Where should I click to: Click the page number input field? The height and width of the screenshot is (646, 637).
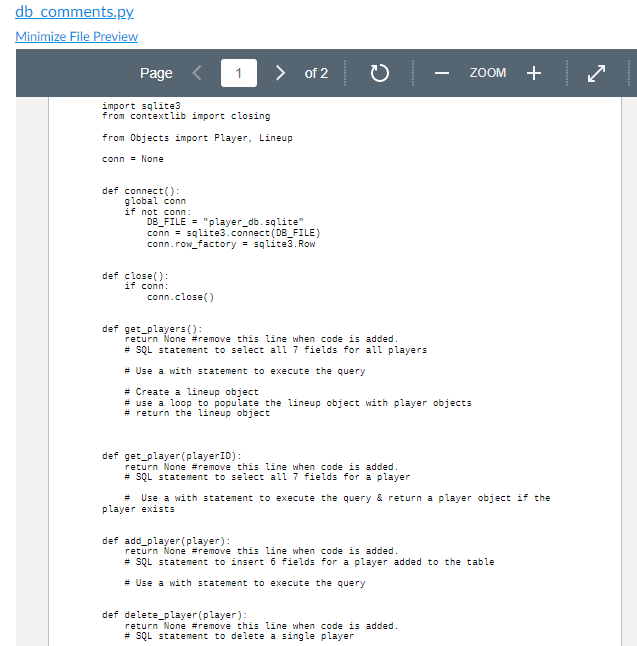pos(239,73)
